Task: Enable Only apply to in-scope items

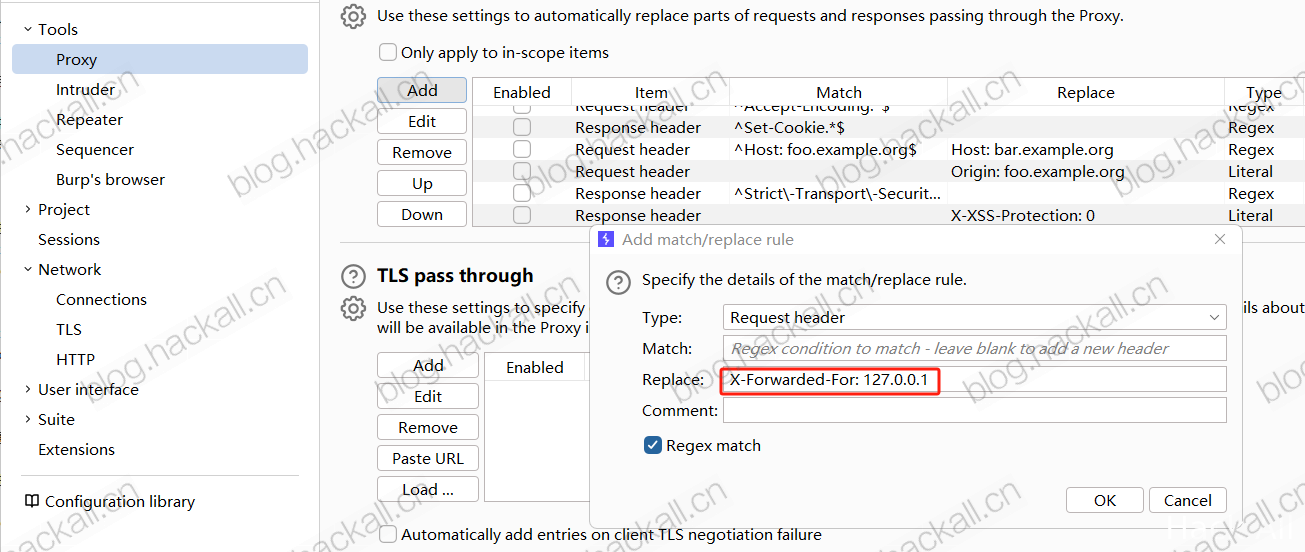Action: pyautogui.click(x=387, y=52)
